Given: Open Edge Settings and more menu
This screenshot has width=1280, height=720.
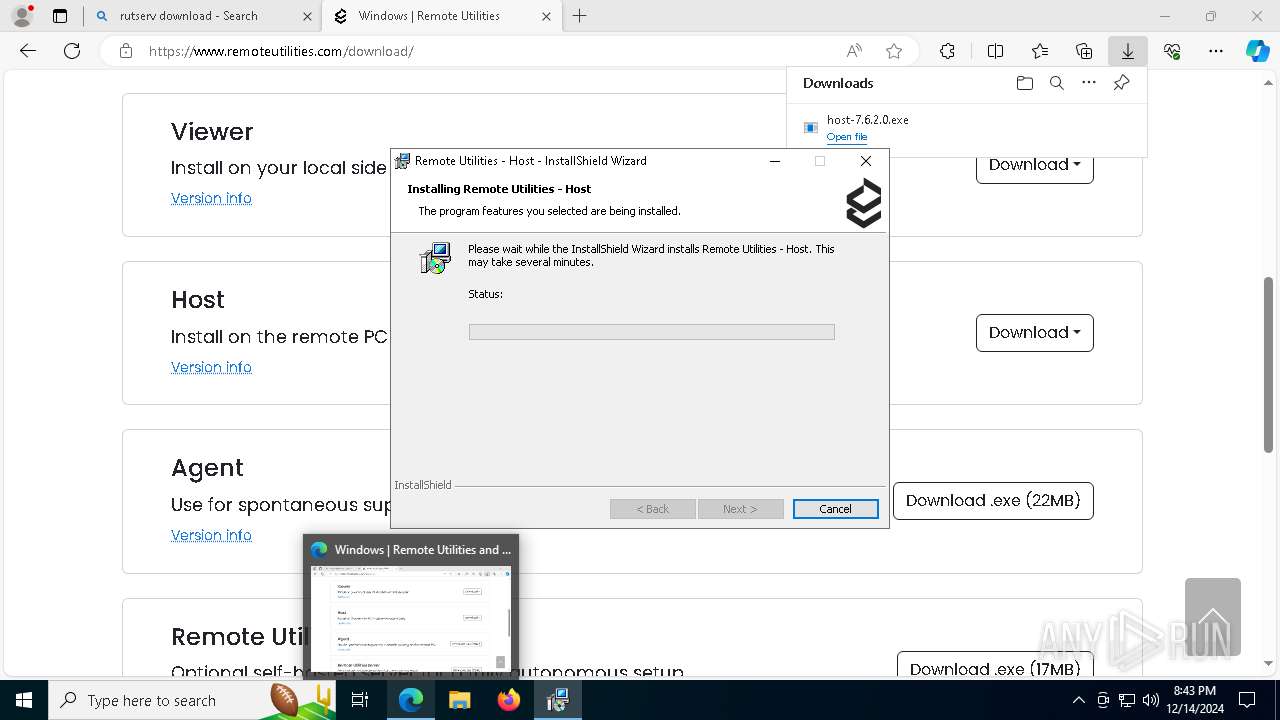Looking at the screenshot, I should tap(1216, 51).
